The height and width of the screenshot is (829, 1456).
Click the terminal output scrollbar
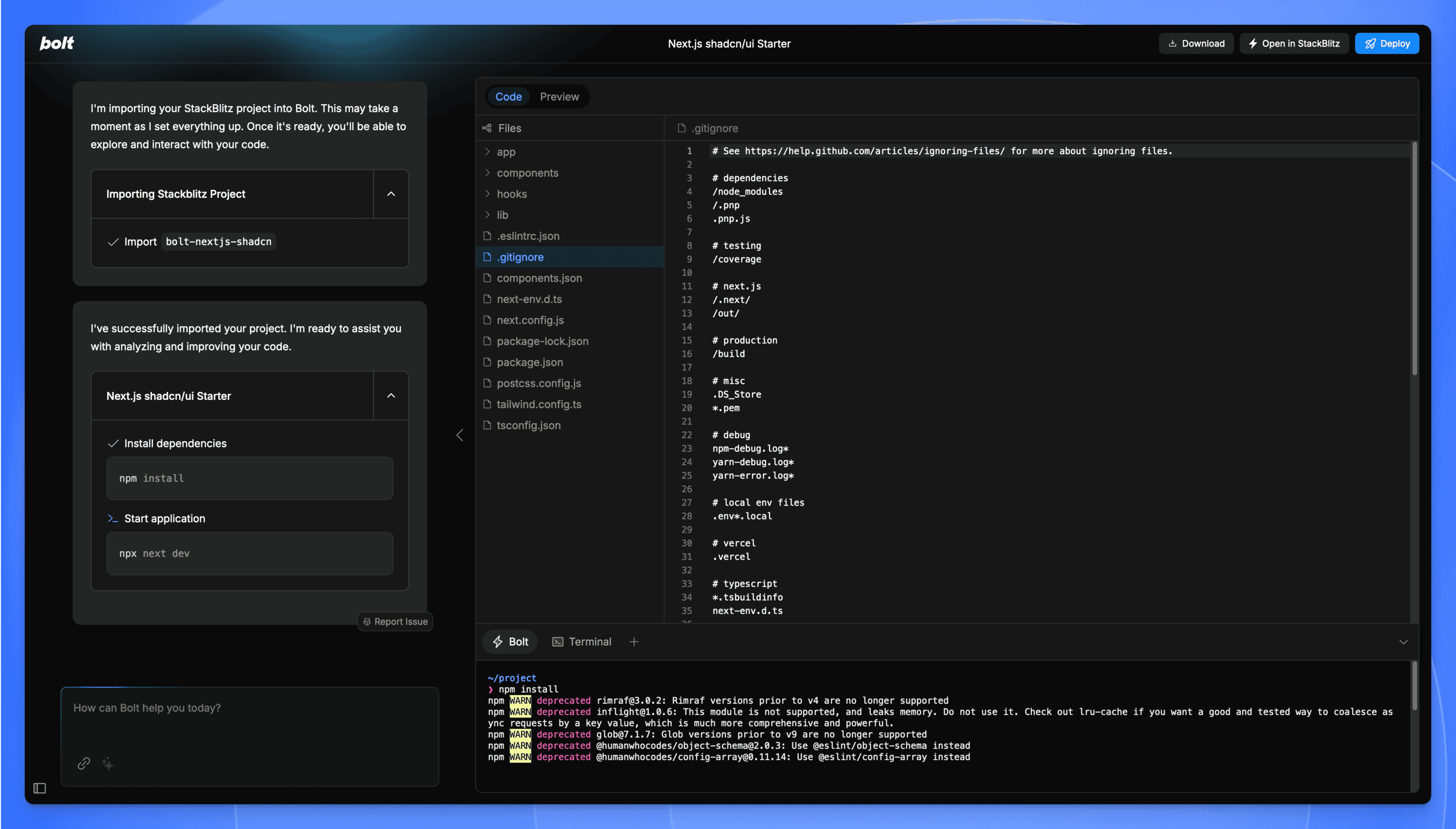tap(1414, 686)
